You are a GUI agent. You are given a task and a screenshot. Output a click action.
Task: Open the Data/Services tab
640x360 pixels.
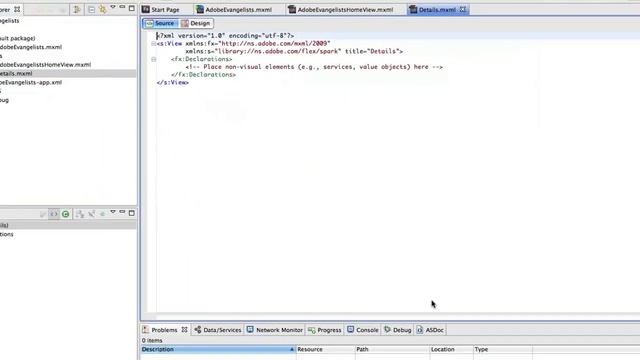218,330
